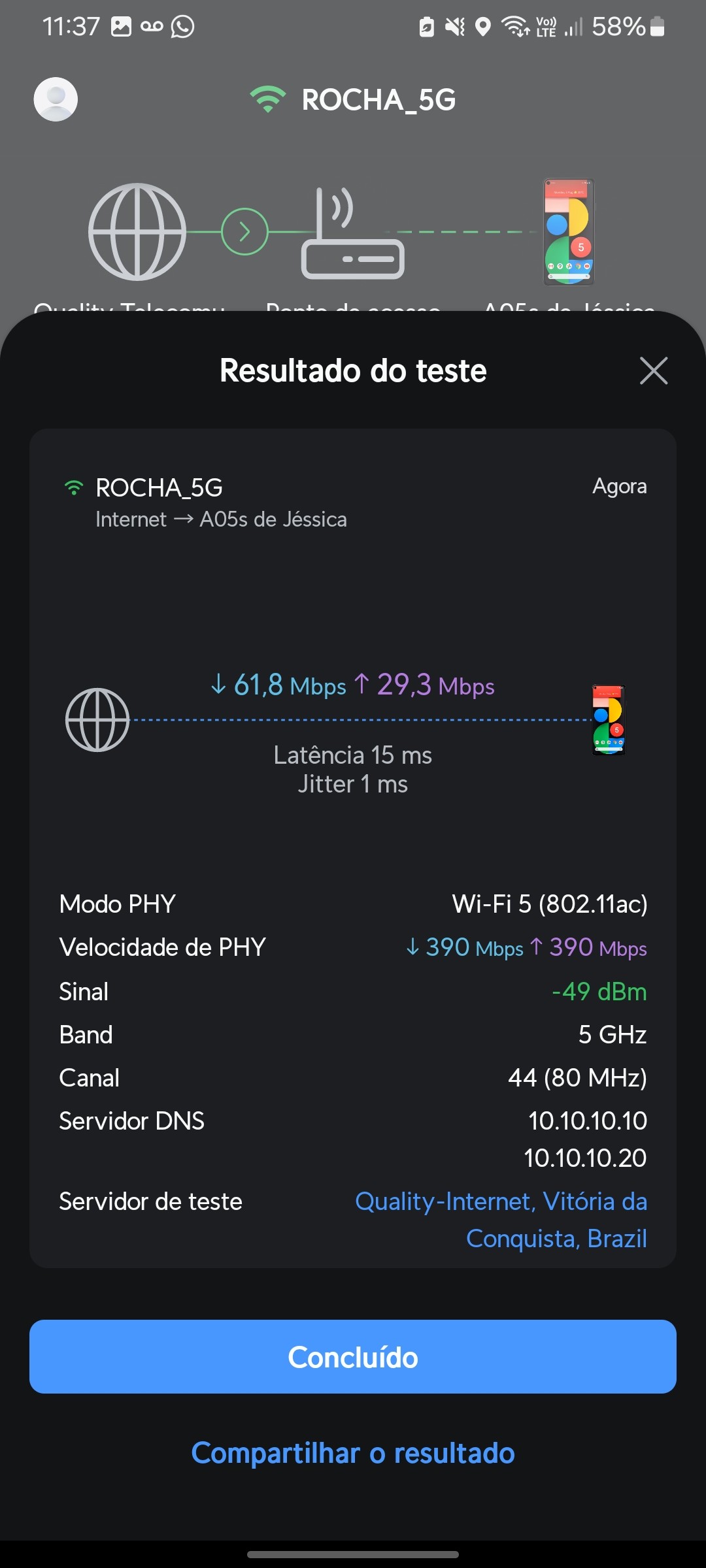Tap the 61,8 Mbps download speed
706x1568 pixels.
278,685
